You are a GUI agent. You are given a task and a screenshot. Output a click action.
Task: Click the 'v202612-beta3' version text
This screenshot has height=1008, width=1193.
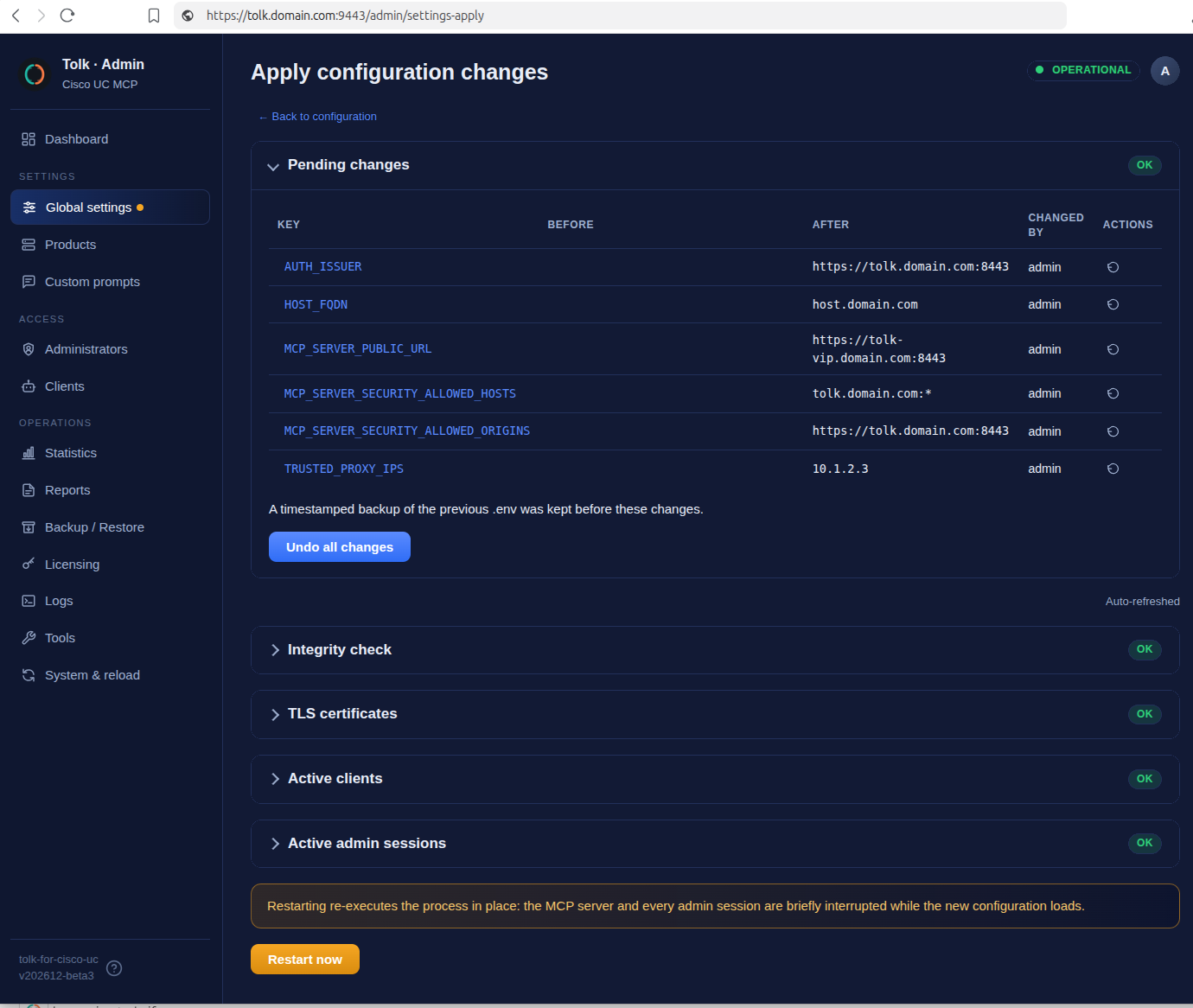click(x=56, y=976)
